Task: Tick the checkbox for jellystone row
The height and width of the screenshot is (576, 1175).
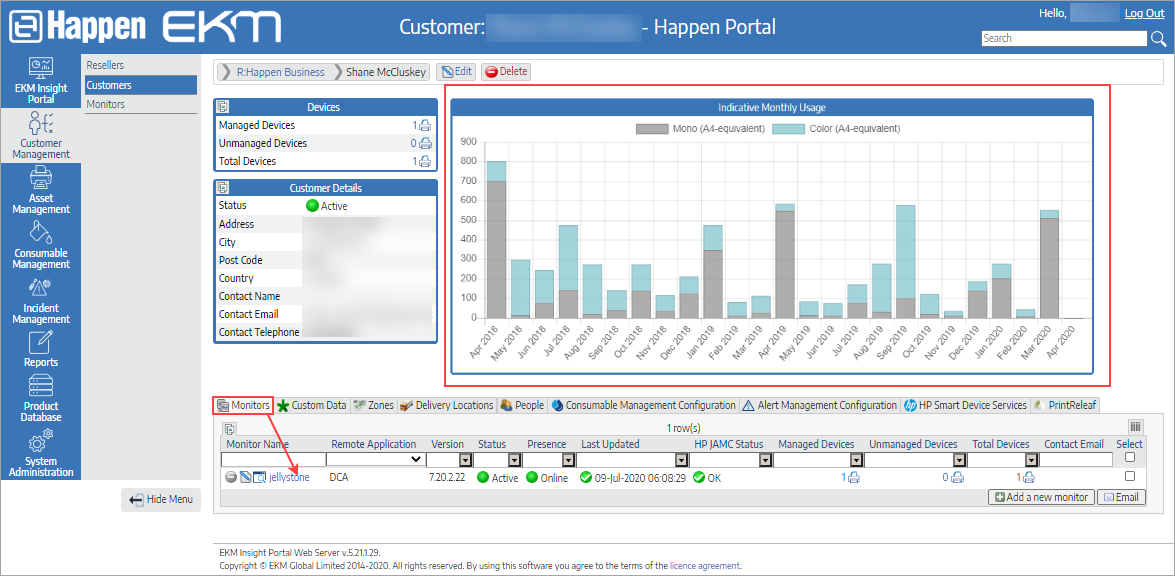Action: (x=1130, y=477)
